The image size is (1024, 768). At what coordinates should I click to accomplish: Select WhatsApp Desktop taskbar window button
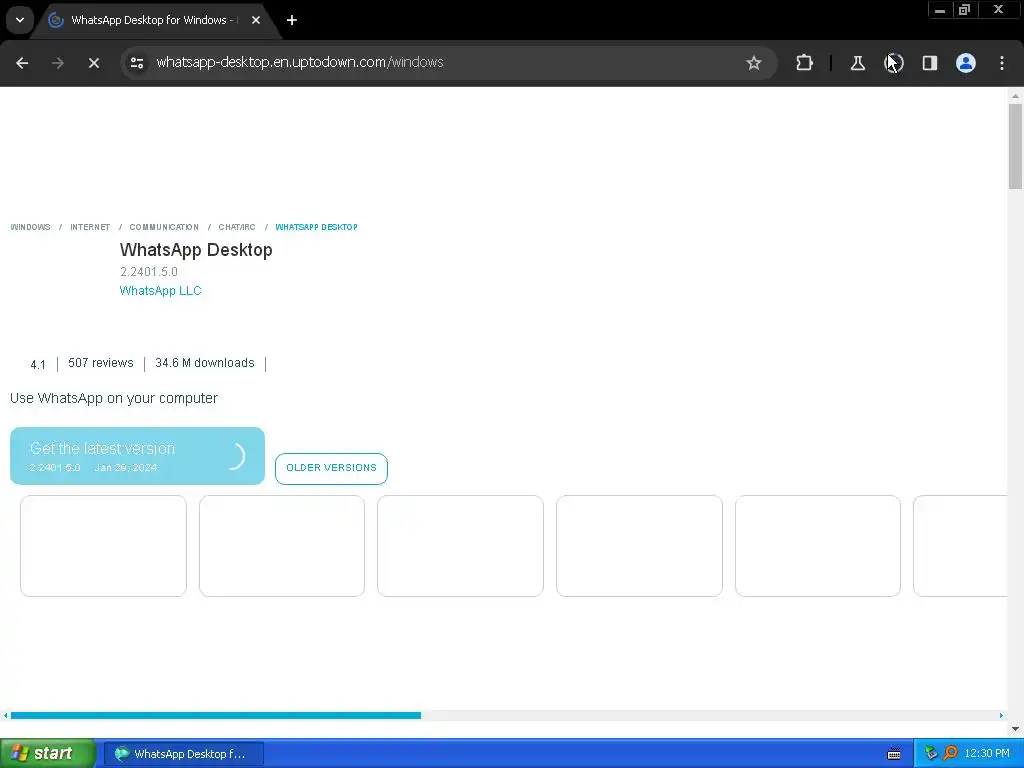pyautogui.click(x=184, y=754)
